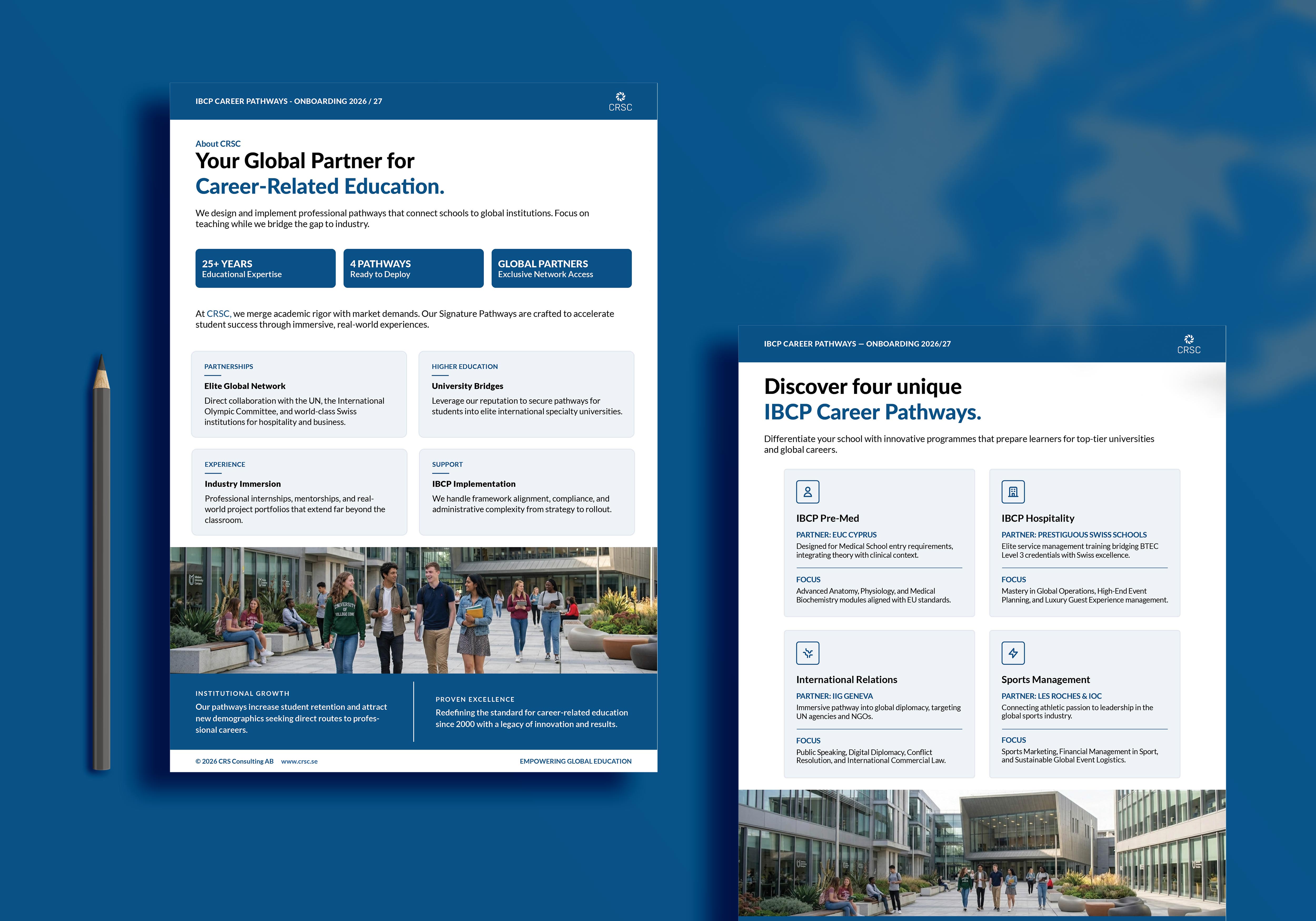The width and height of the screenshot is (1316, 921).
Task: Click FOCUS label in Sports Management card
Action: 1014,740
